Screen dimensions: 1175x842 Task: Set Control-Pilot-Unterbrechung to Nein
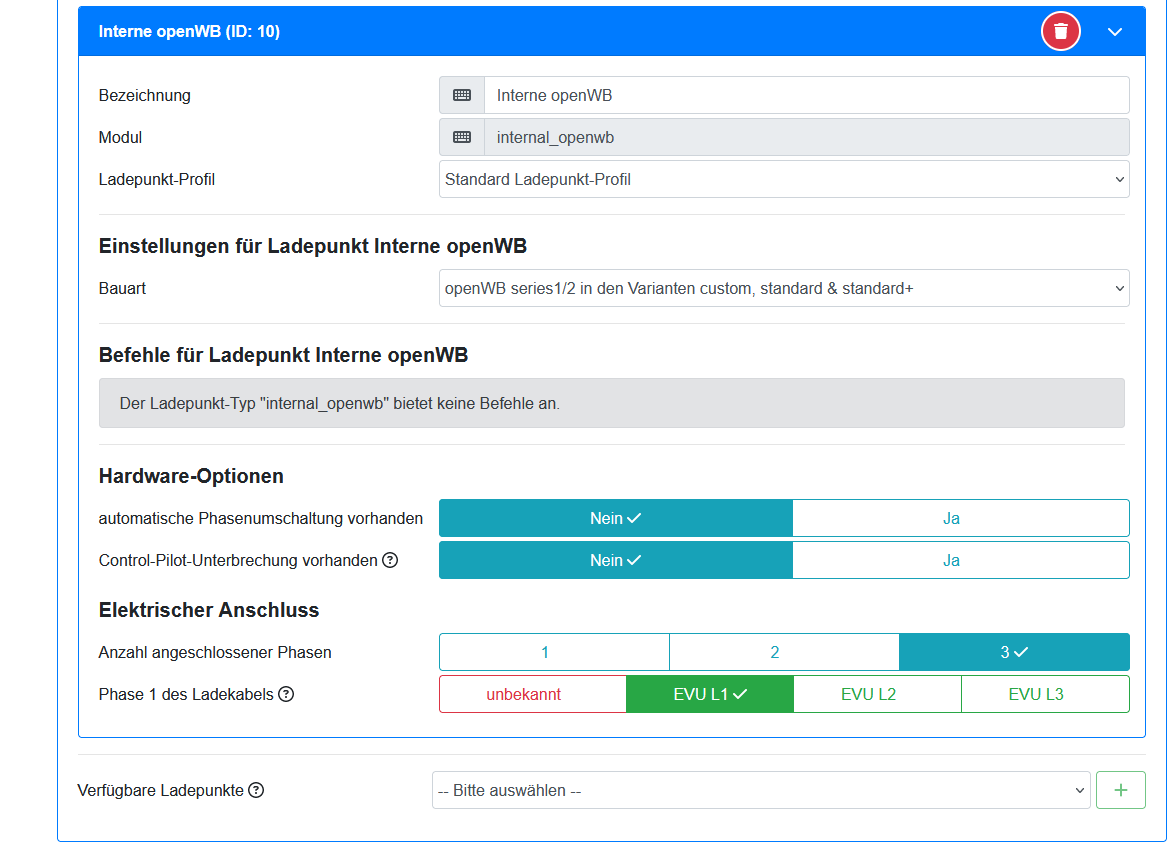(616, 560)
